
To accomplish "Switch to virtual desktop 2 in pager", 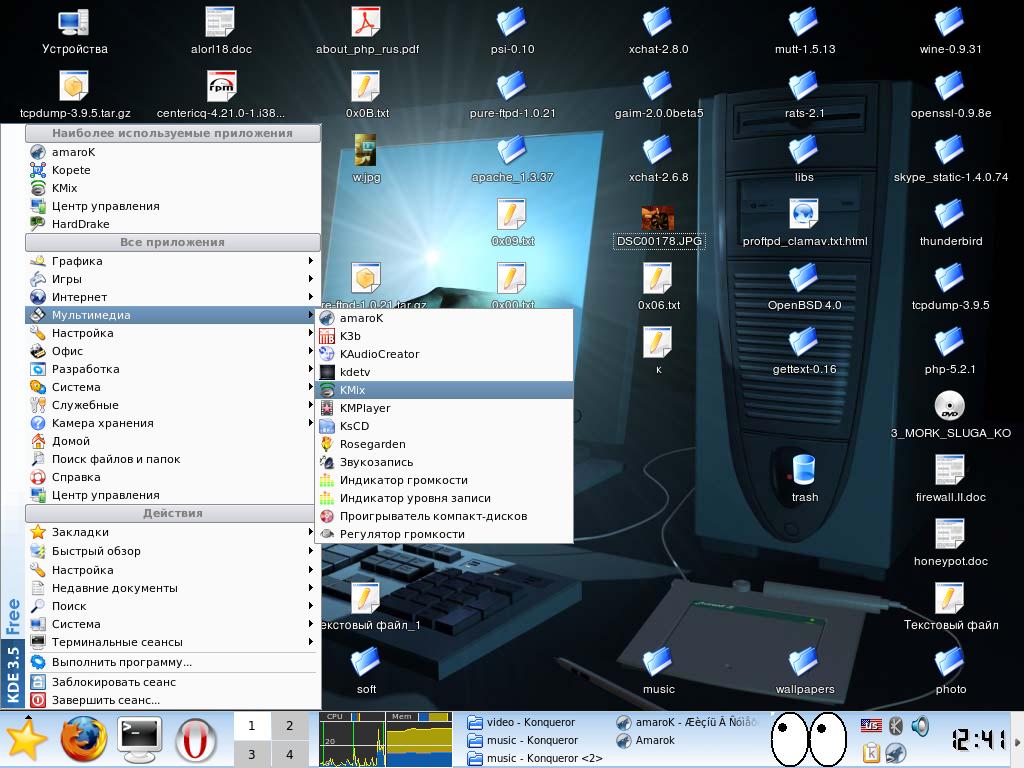I will (x=289, y=726).
